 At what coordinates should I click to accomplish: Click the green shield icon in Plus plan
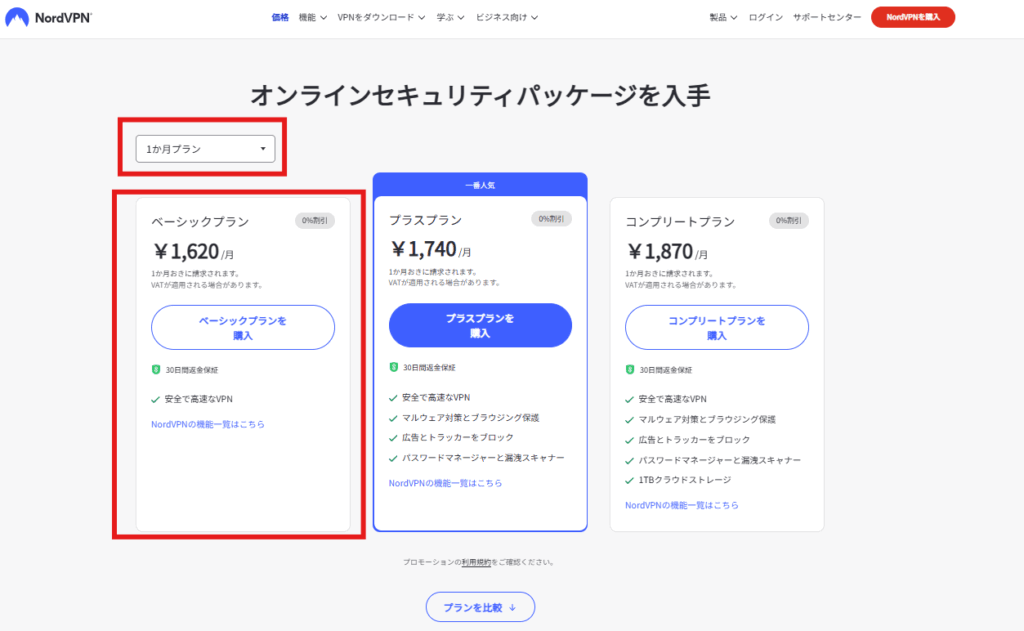click(x=393, y=368)
